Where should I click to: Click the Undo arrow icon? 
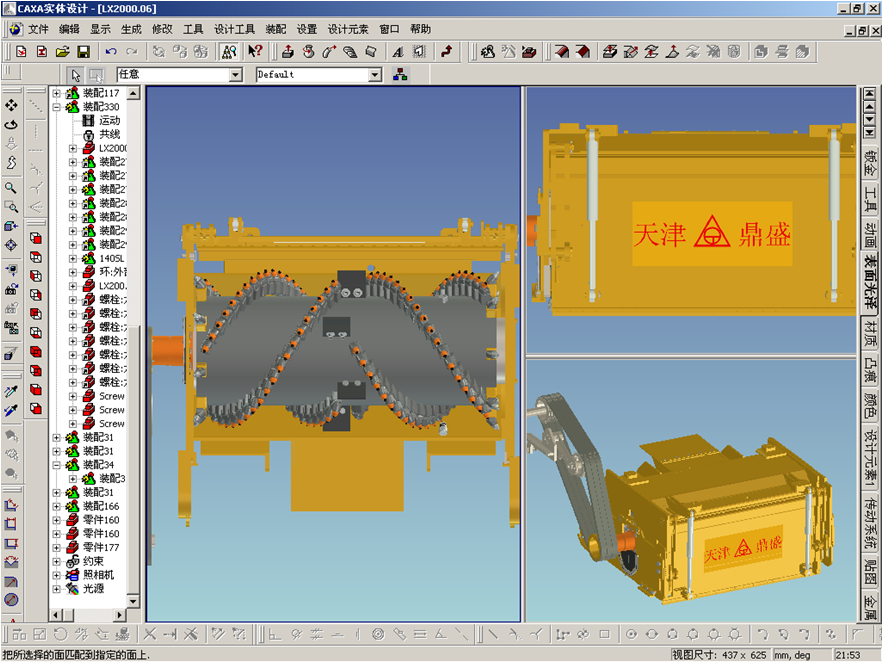point(110,51)
